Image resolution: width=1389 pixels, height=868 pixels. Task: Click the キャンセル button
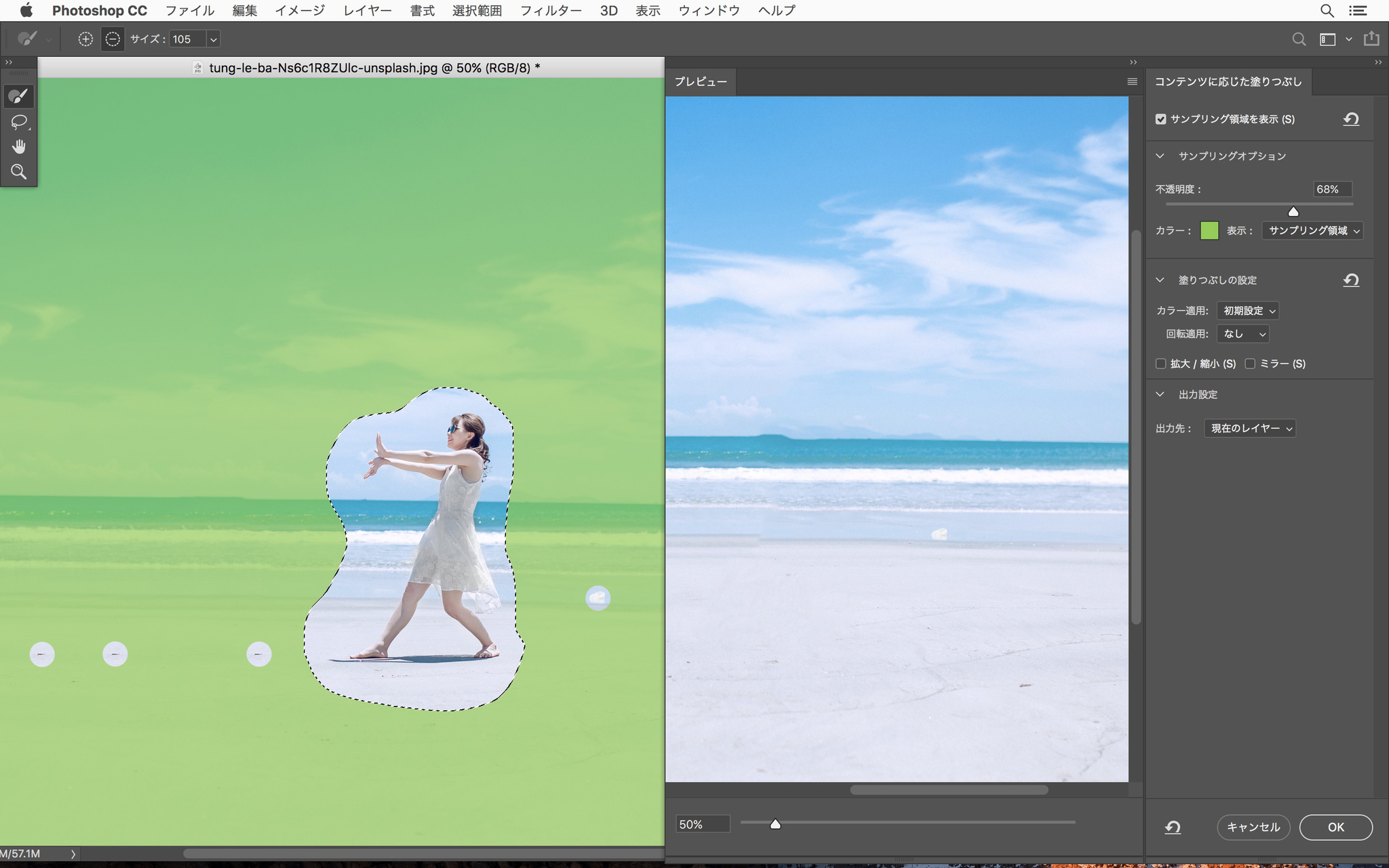click(1253, 827)
